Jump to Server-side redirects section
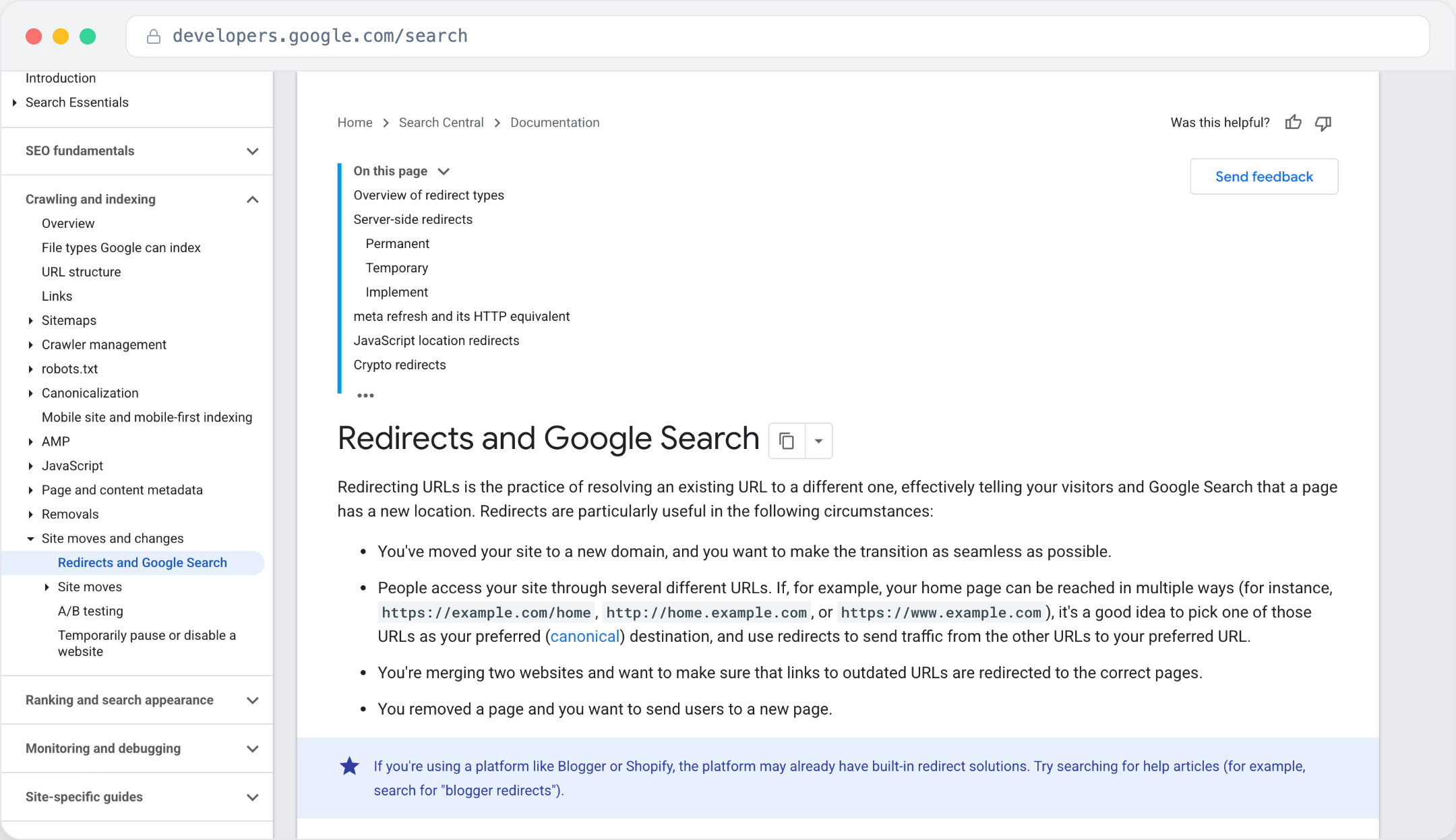The width and height of the screenshot is (1456, 840). coord(413,220)
